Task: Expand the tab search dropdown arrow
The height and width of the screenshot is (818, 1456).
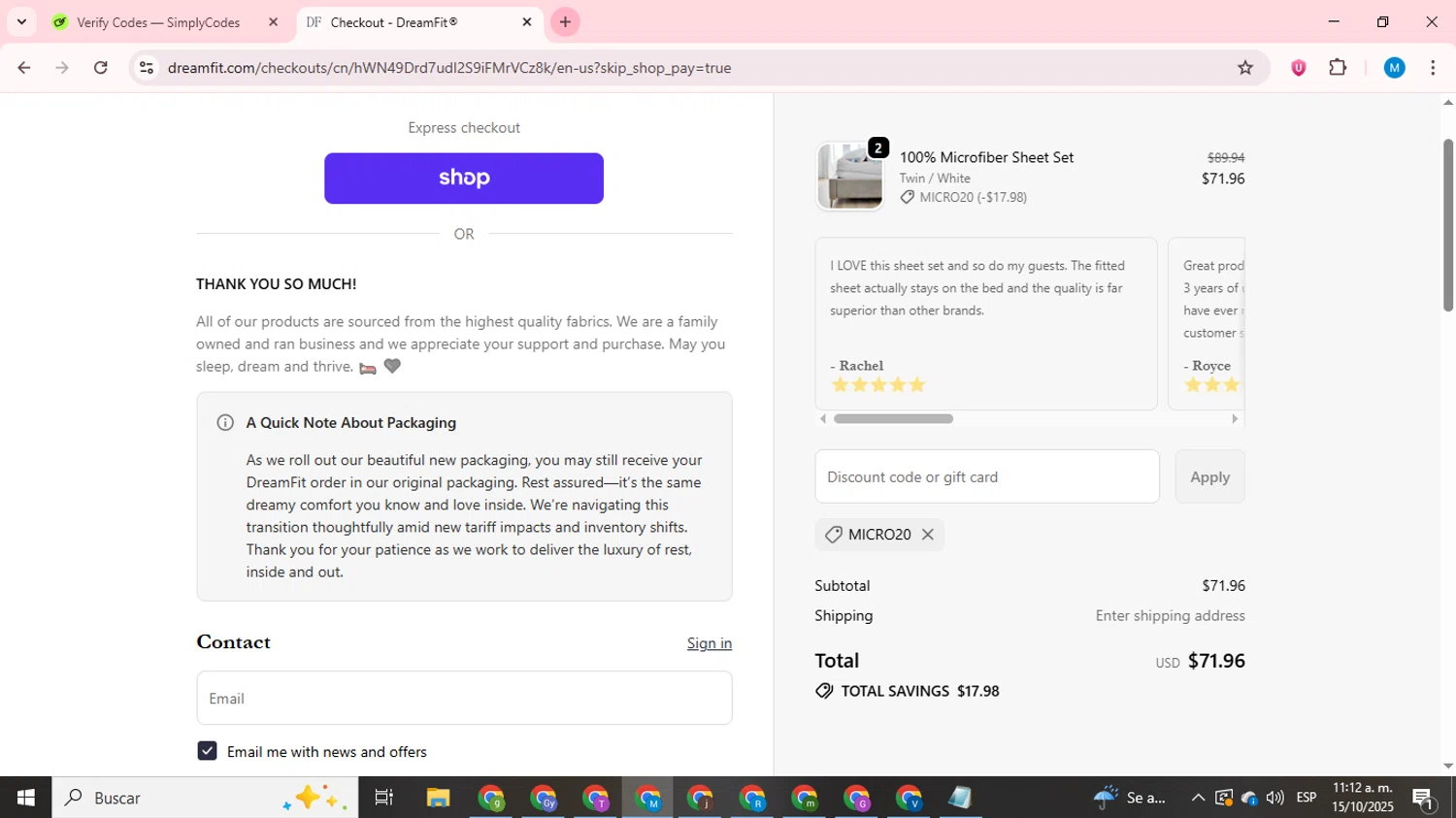Action: (21, 22)
